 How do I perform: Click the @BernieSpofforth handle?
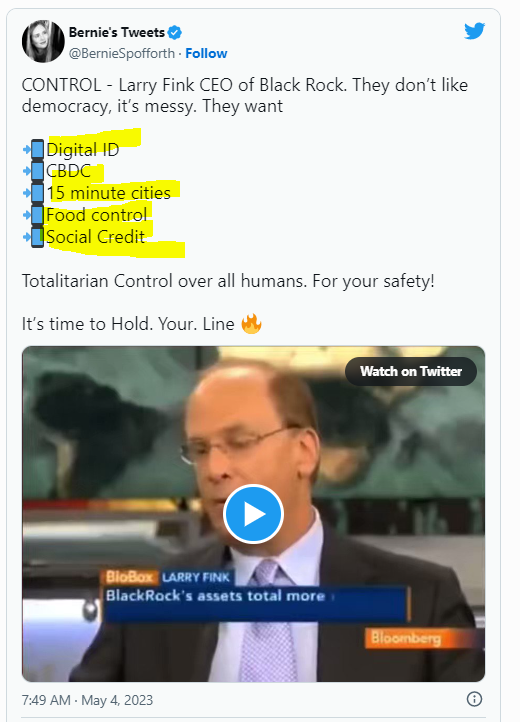click(122, 53)
